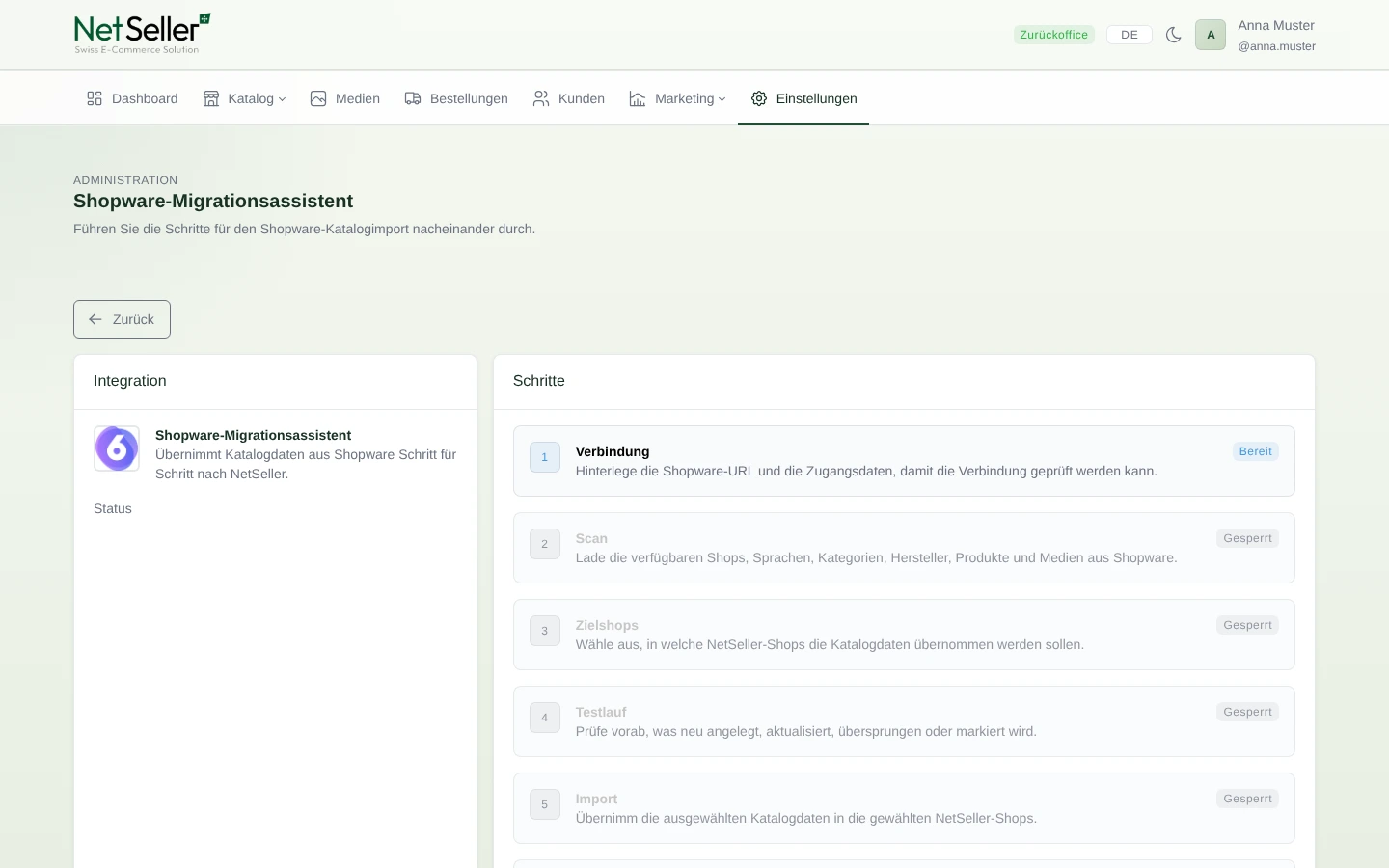The width and height of the screenshot is (1389, 868).
Task: Open the Verbindung step
Action: (904, 461)
